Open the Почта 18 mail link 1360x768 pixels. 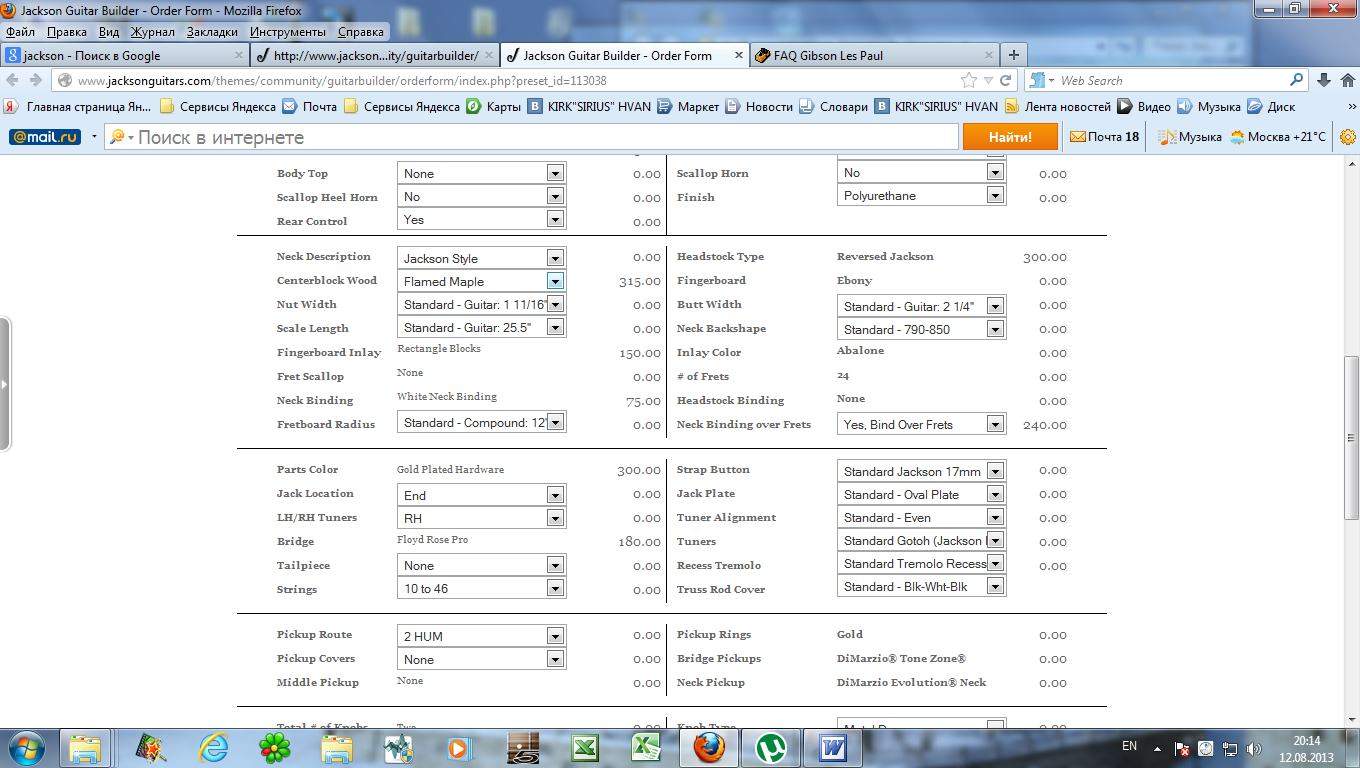point(1104,137)
